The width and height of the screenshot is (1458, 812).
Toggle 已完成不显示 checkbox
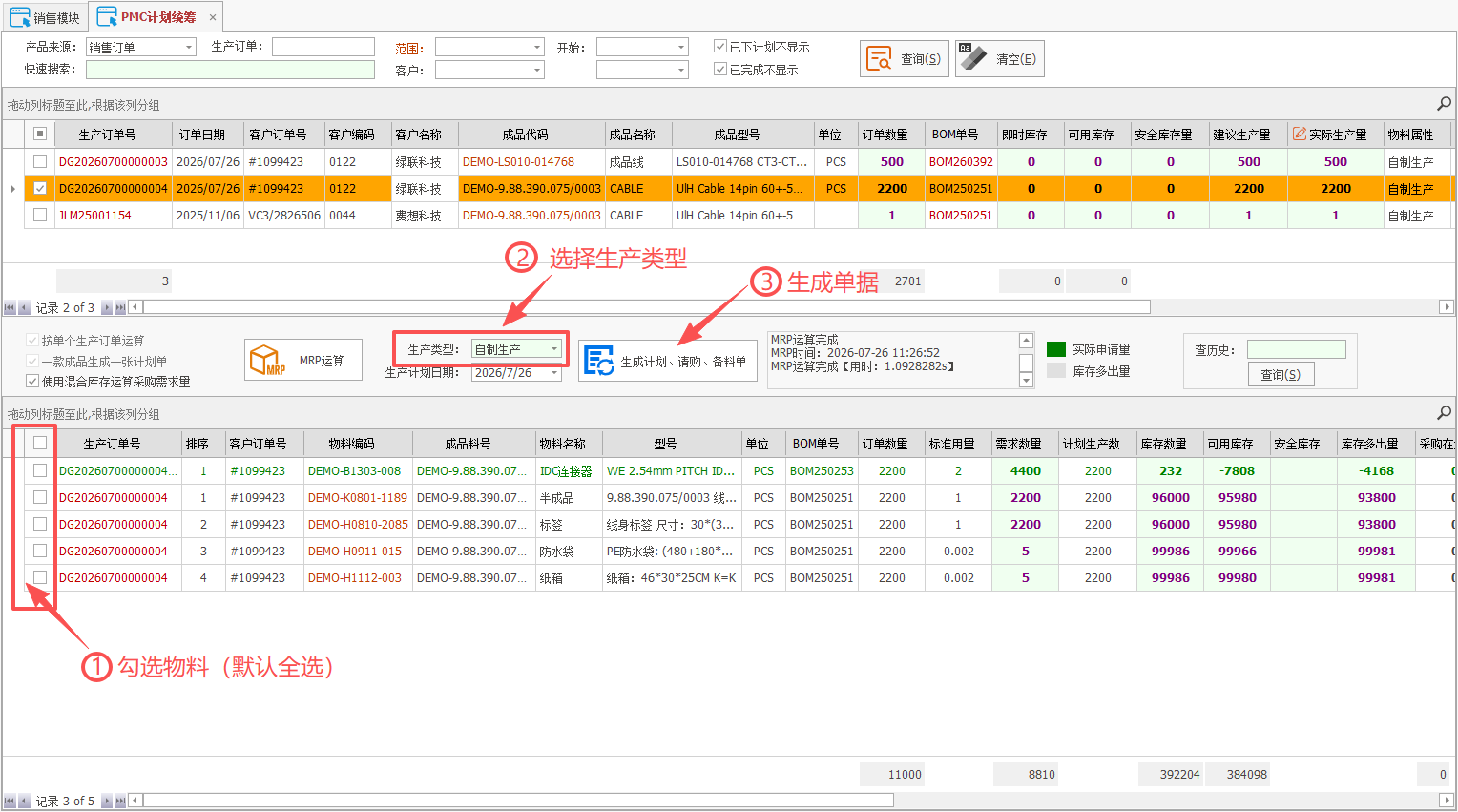(x=720, y=69)
